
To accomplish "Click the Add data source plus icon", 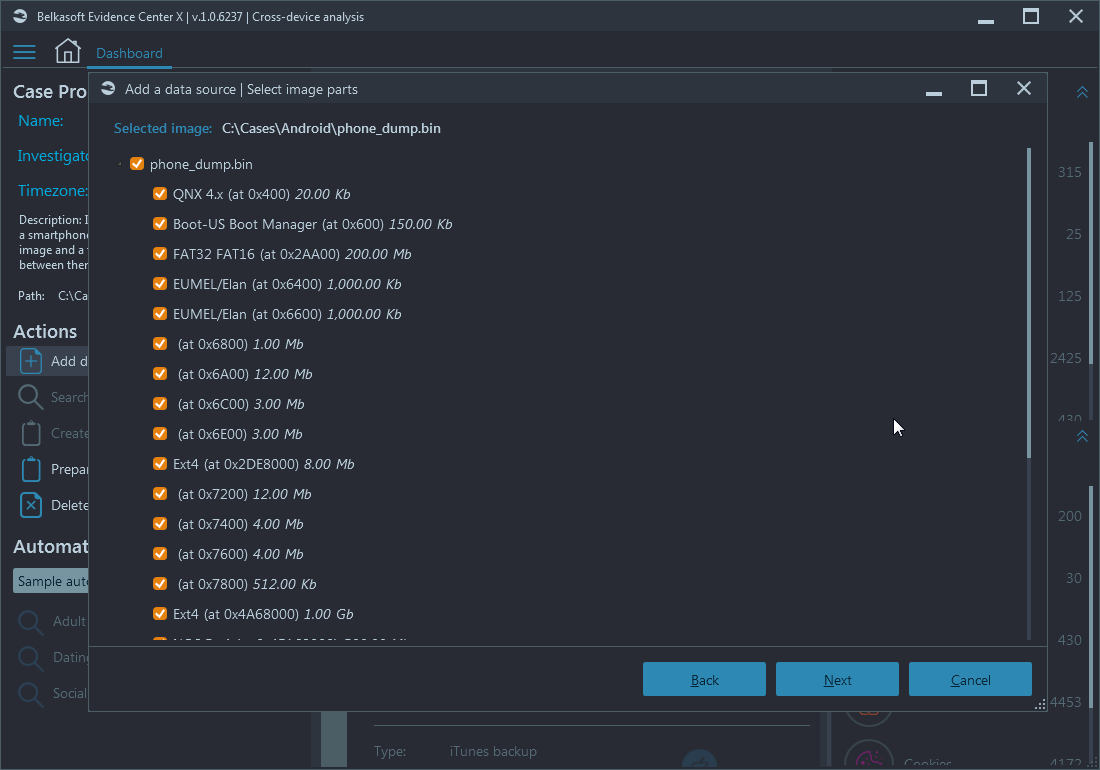I will (x=31, y=361).
